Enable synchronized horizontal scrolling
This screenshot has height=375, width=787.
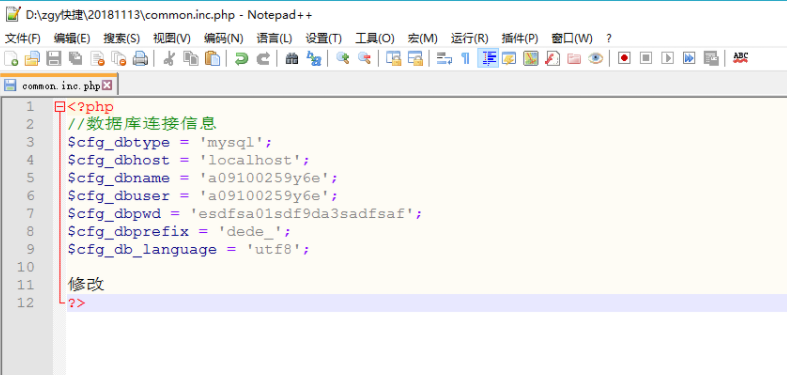(x=415, y=58)
